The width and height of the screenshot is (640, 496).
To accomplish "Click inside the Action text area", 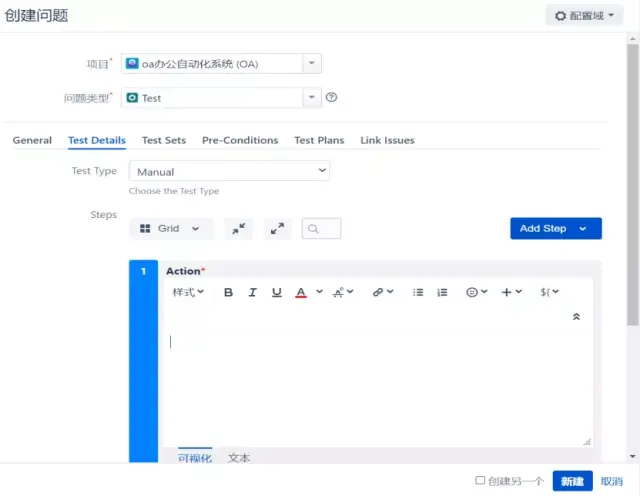I will 378,386.
